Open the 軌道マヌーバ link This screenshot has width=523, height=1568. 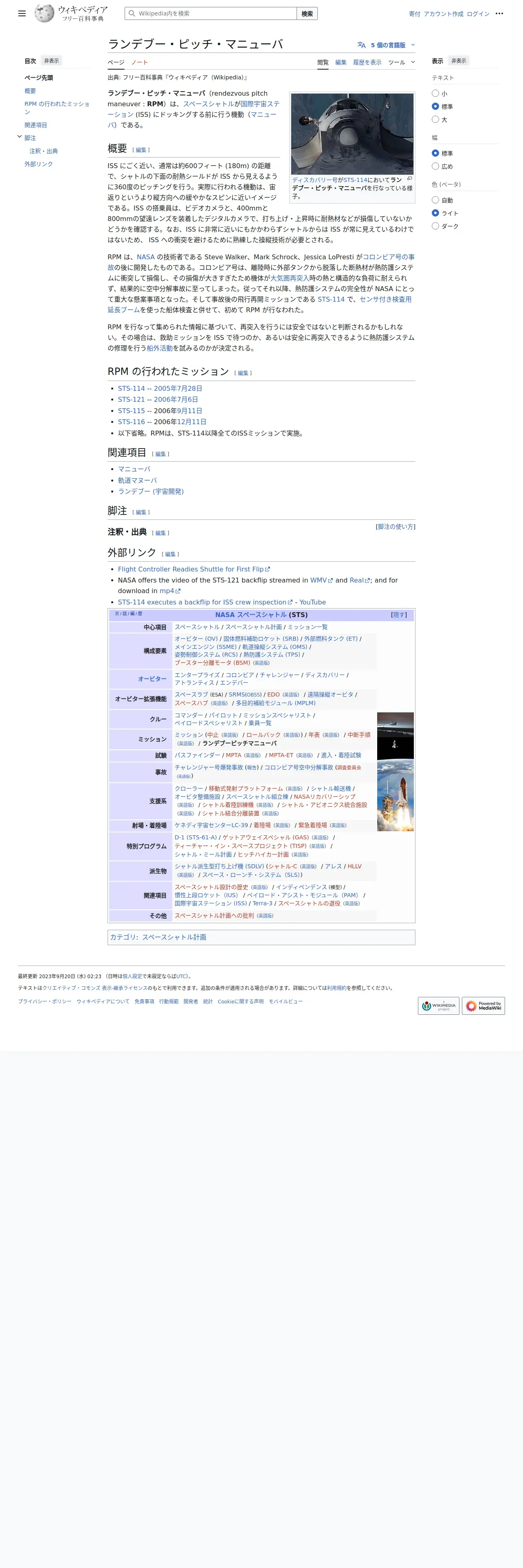pos(137,480)
